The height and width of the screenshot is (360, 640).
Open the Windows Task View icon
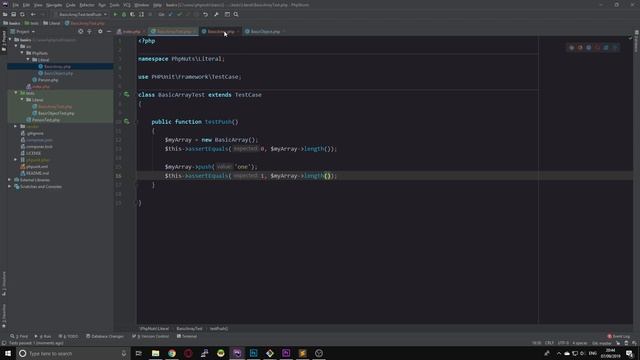click(x=139, y=353)
